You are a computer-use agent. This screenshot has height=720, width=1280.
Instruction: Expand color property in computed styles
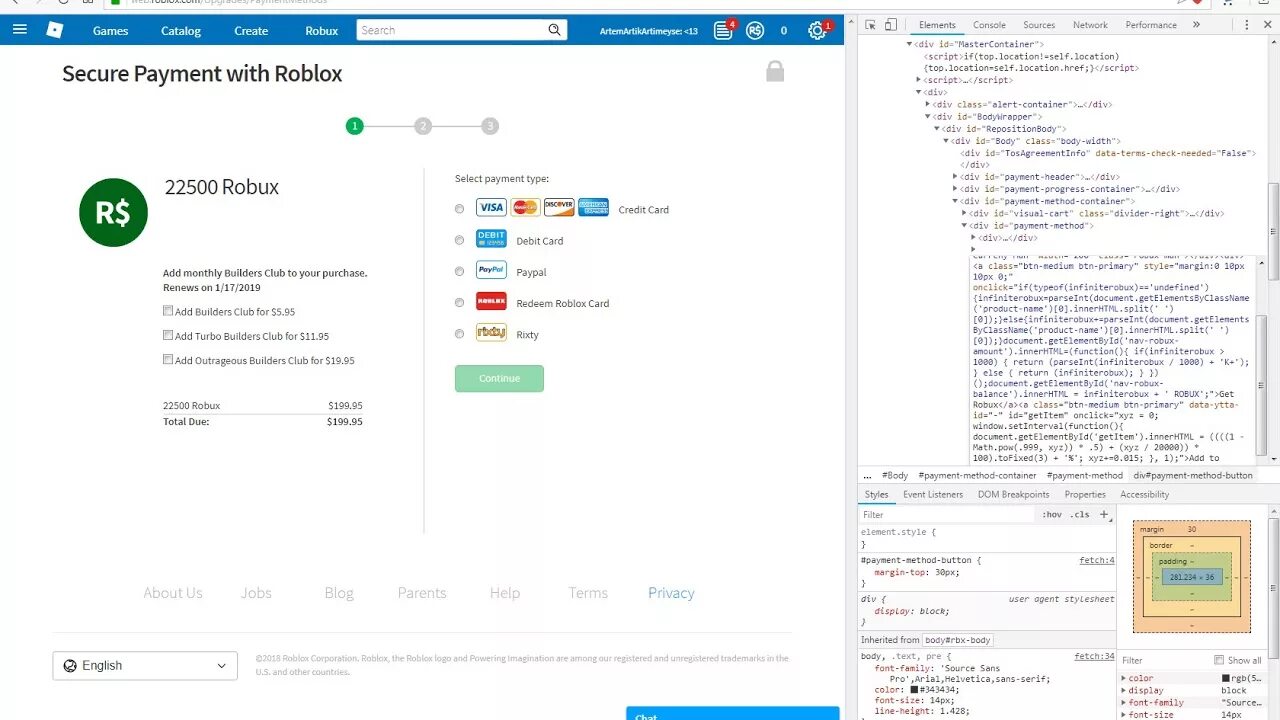click(1124, 678)
